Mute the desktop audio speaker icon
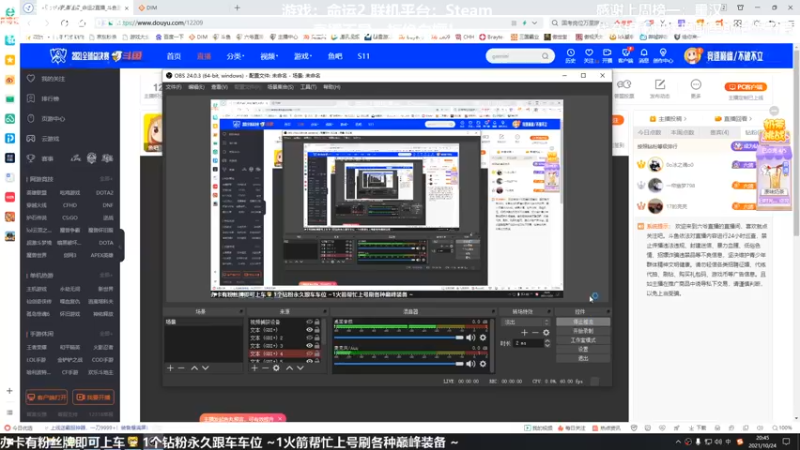 (x=470, y=337)
